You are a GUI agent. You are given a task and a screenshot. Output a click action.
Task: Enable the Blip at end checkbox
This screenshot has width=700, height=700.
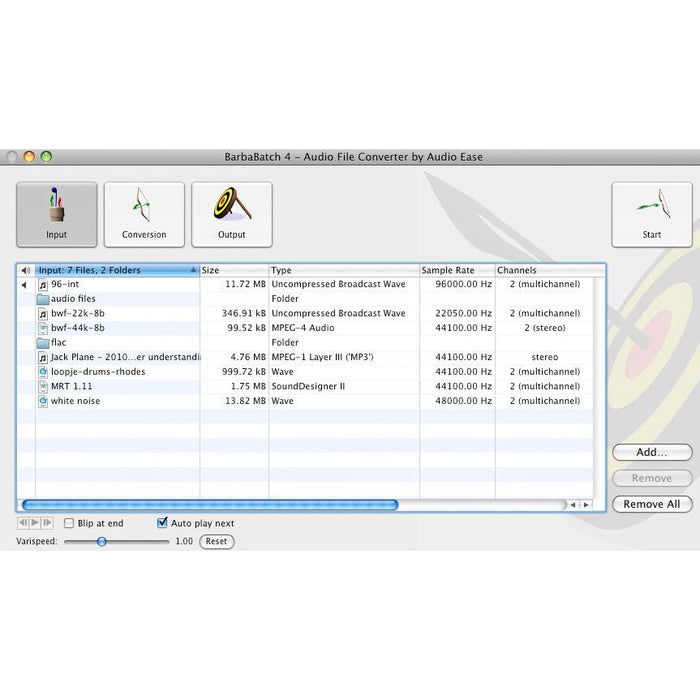(x=69, y=523)
